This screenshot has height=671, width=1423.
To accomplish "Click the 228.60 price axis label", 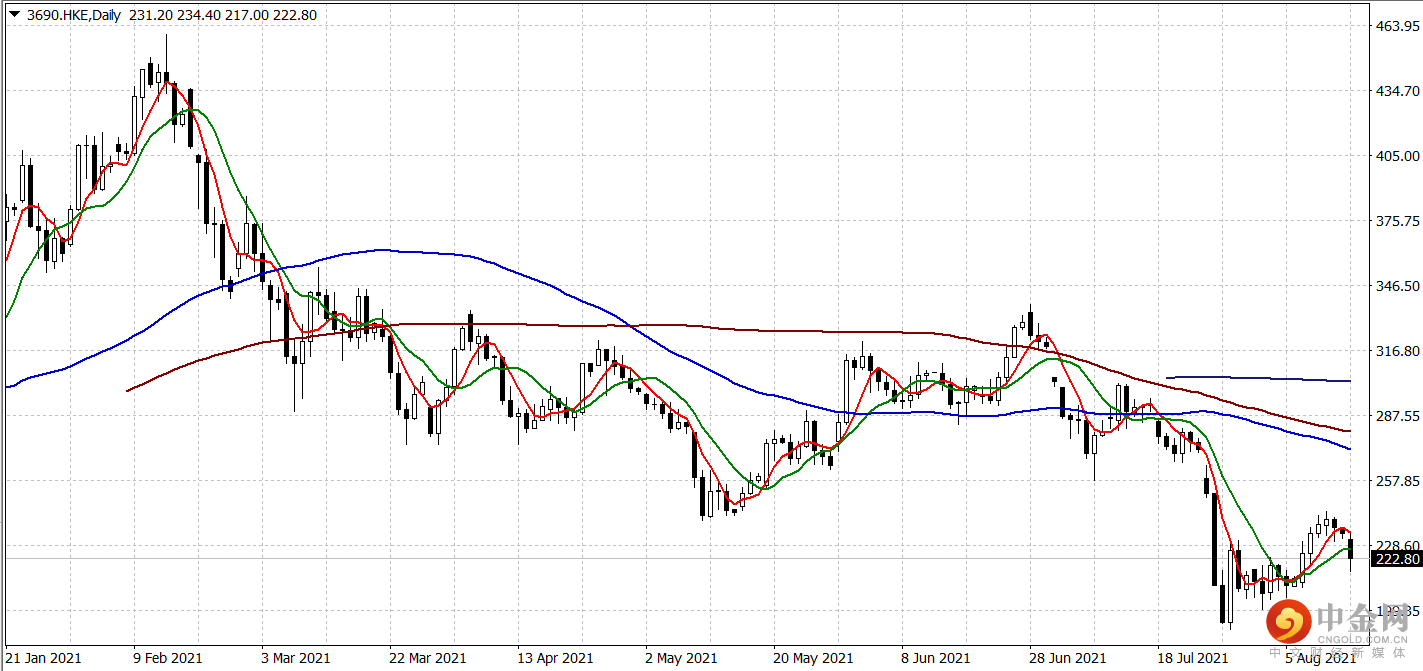I will tap(1398, 545).
